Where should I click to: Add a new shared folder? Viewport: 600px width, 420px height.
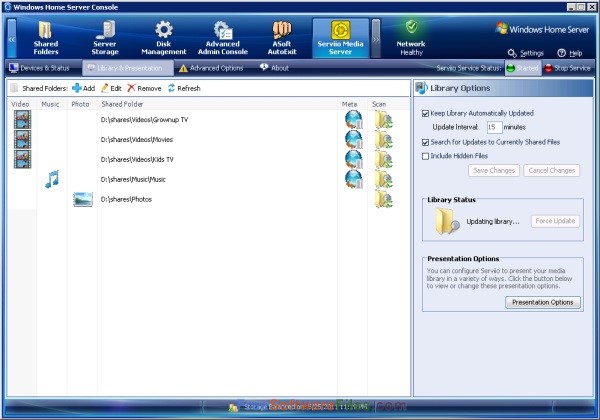coord(83,88)
